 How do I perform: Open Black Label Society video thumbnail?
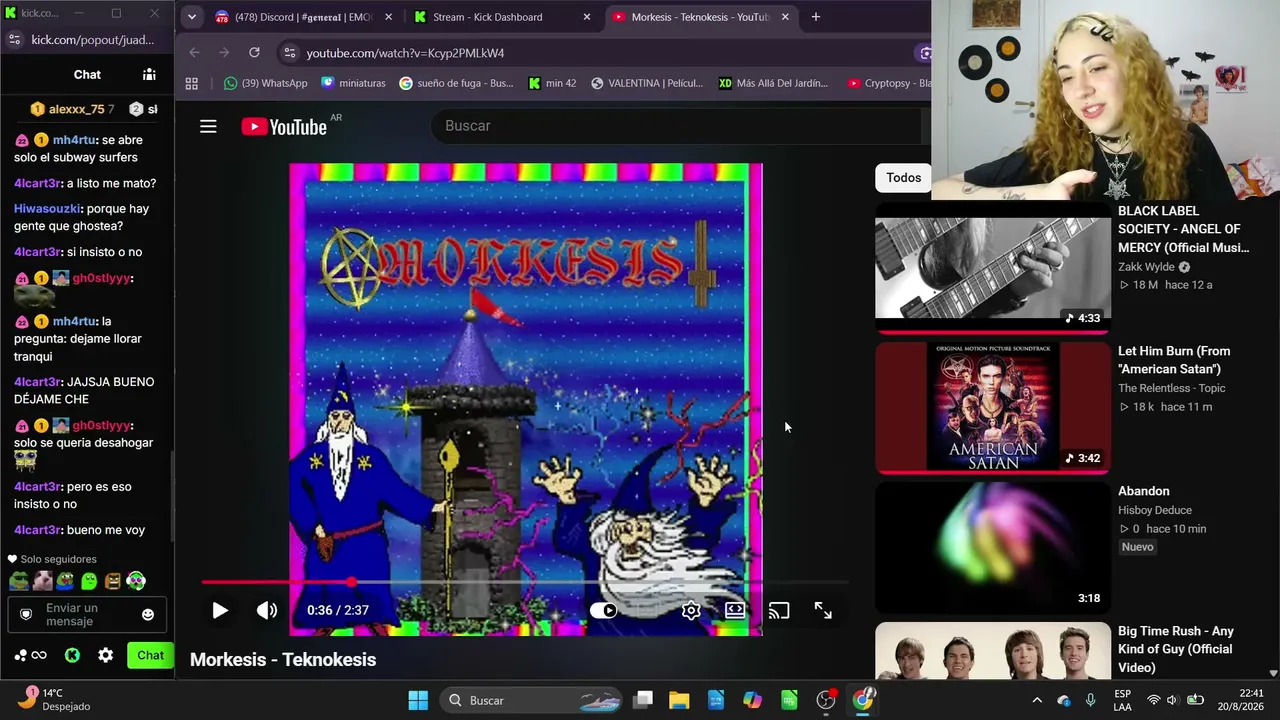[x=993, y=267]
